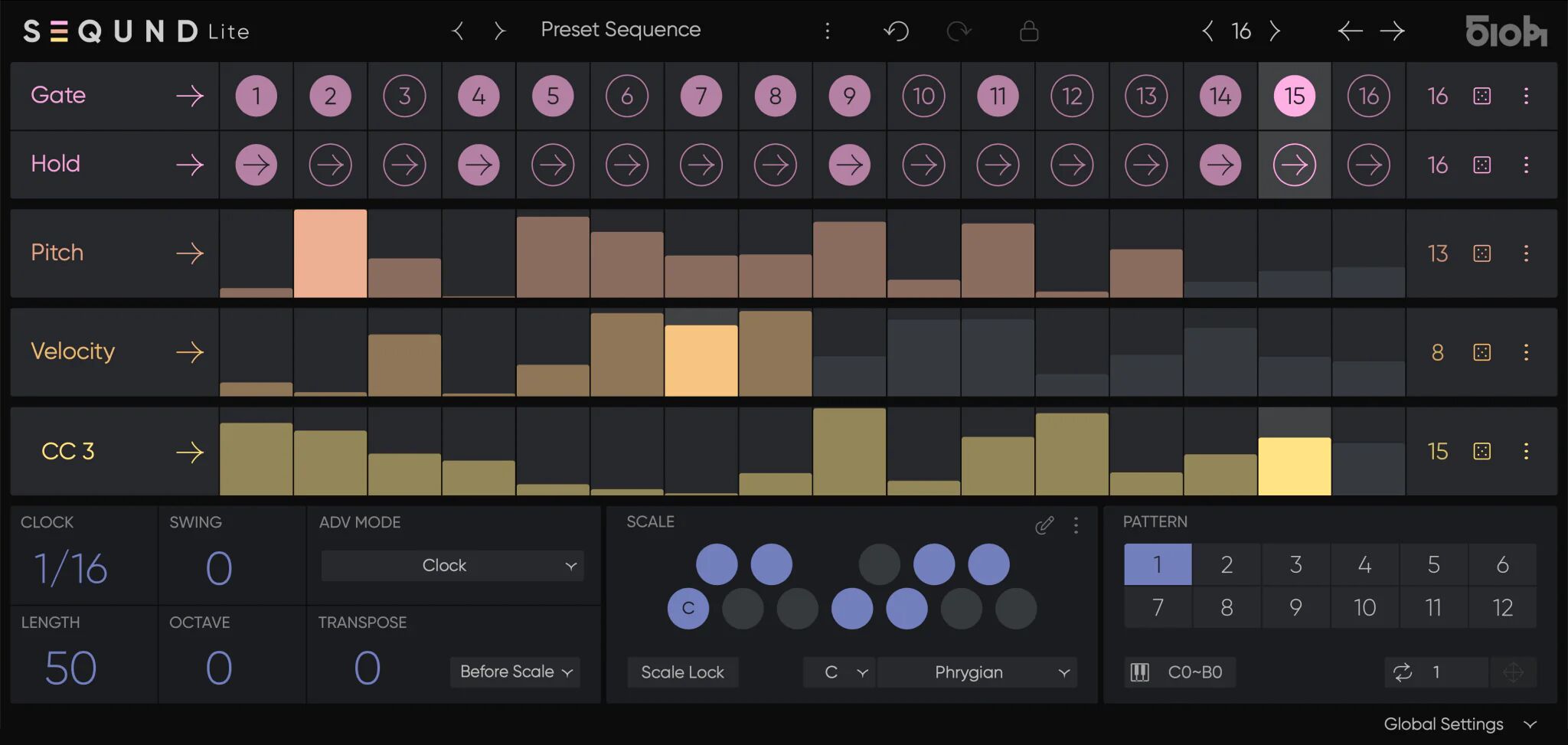Toggle Gate step 3 on
Viewport: 1568px width, 745px height.
pyautogui.click(x=404, y=96)
